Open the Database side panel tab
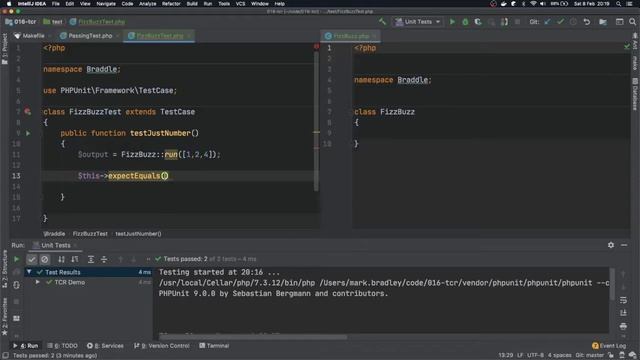 click(x=635, y=94)
